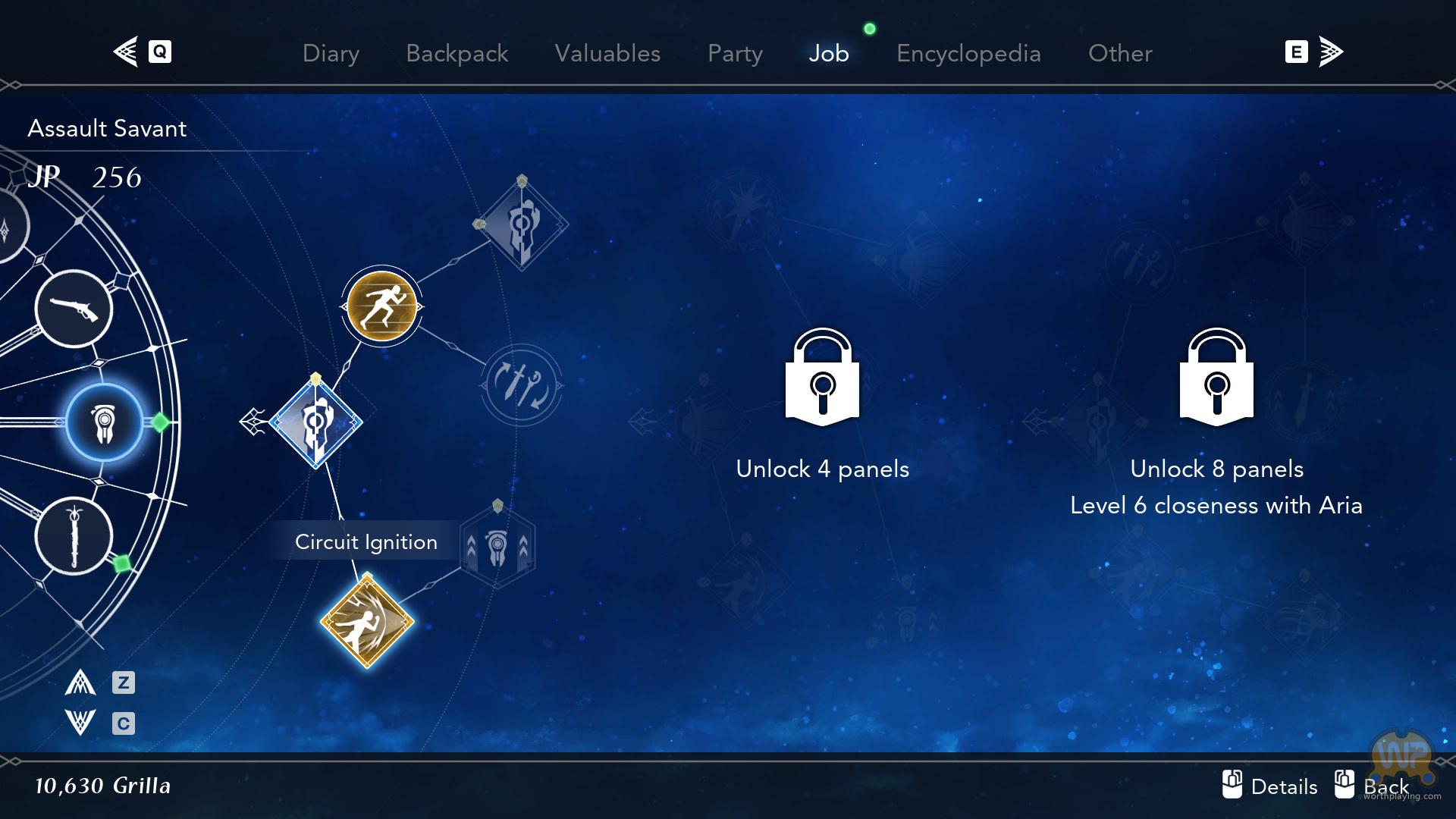Select the locked upper diamond armor panel
Viewport: 1456px width, 819px height.
522,224
